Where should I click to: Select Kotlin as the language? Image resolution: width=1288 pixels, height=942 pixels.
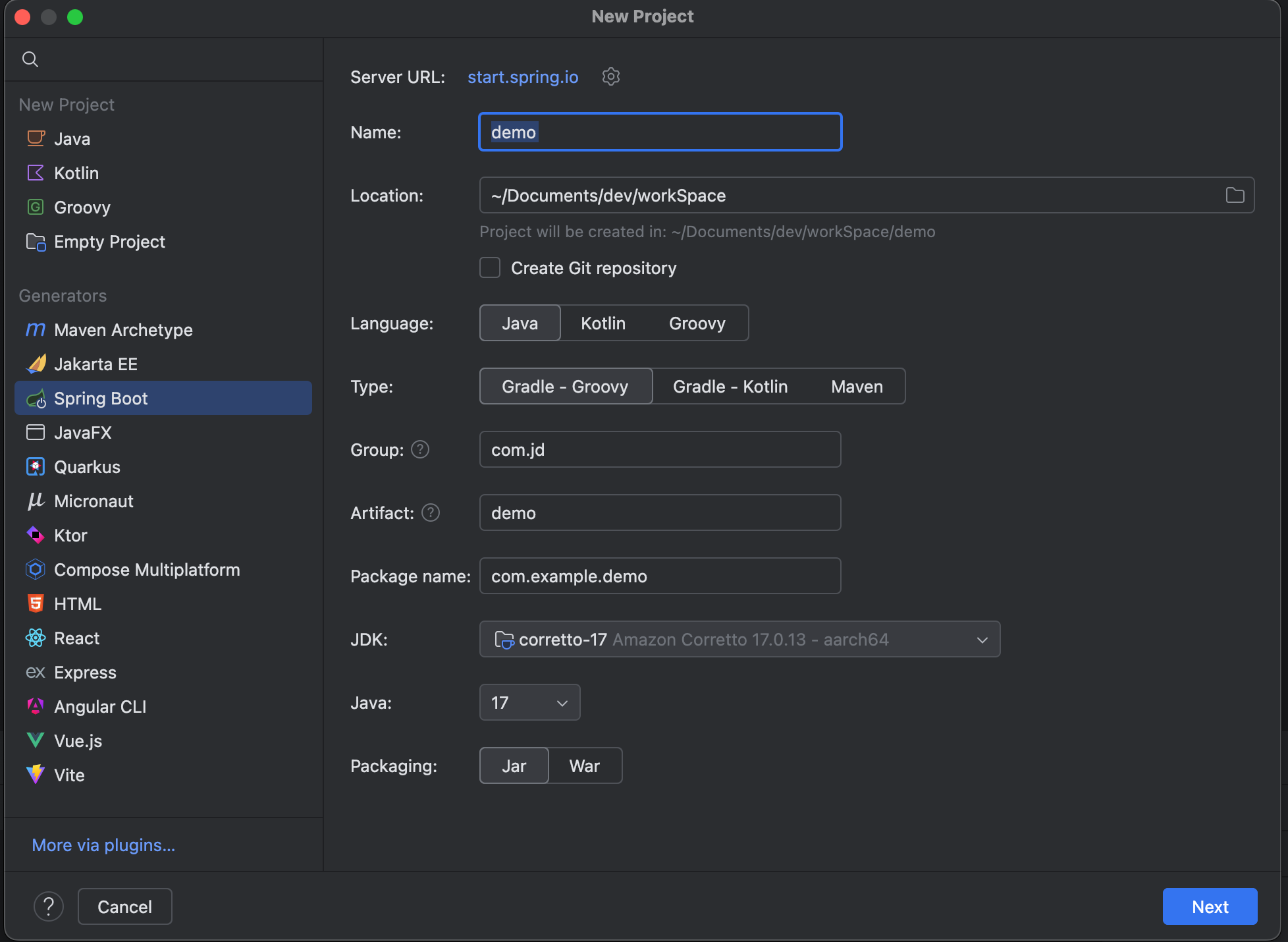(x=603, y=323)
